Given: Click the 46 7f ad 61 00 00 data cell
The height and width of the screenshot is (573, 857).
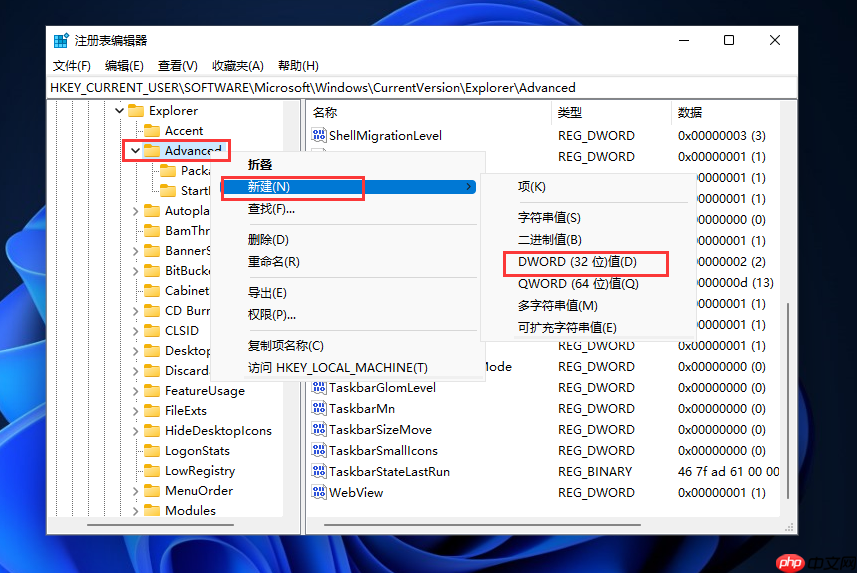Looking at the screenshot, I should pyautogui.click(x=729, y=472).
